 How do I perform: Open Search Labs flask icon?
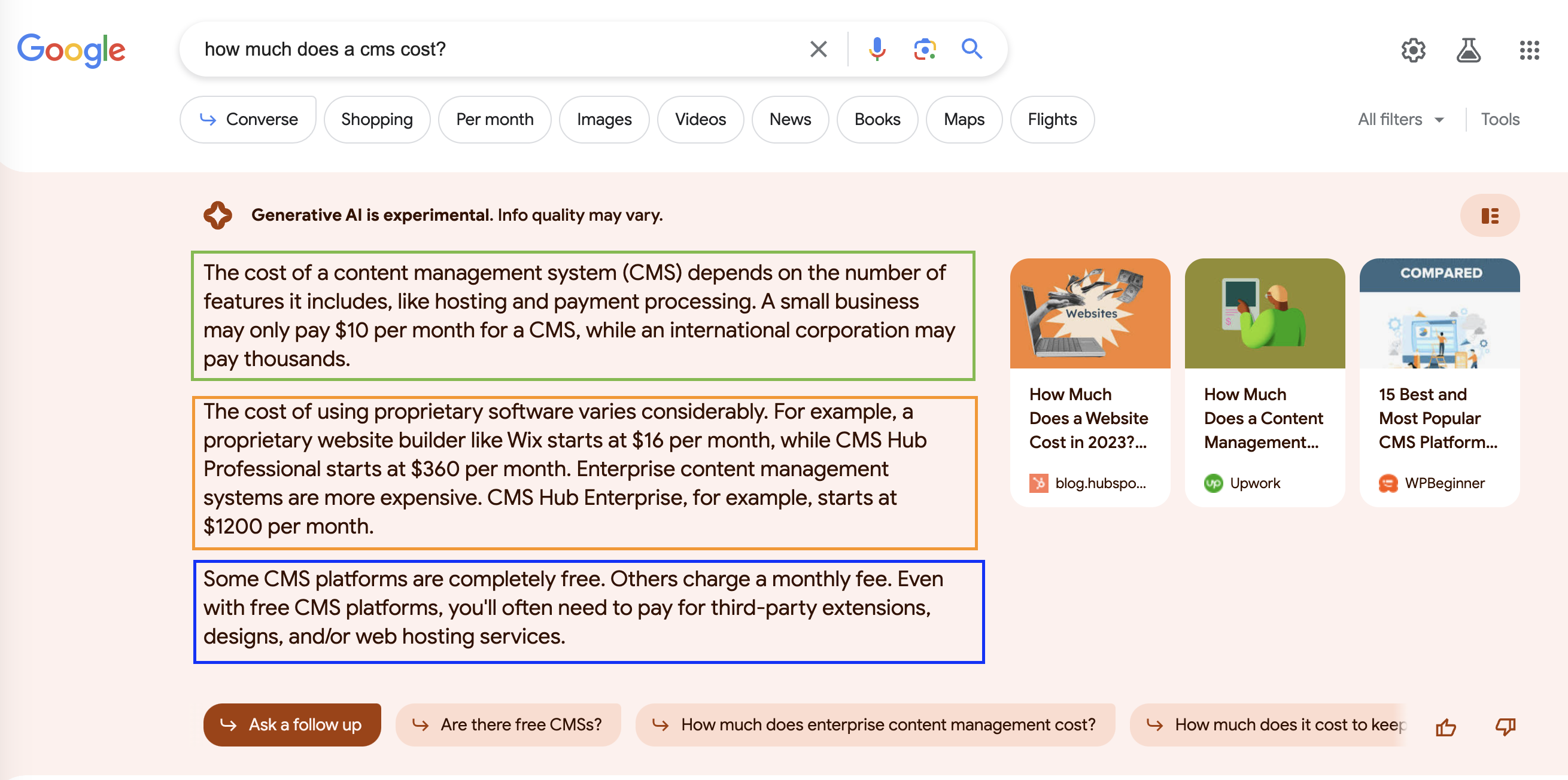tap(1468, 50)
